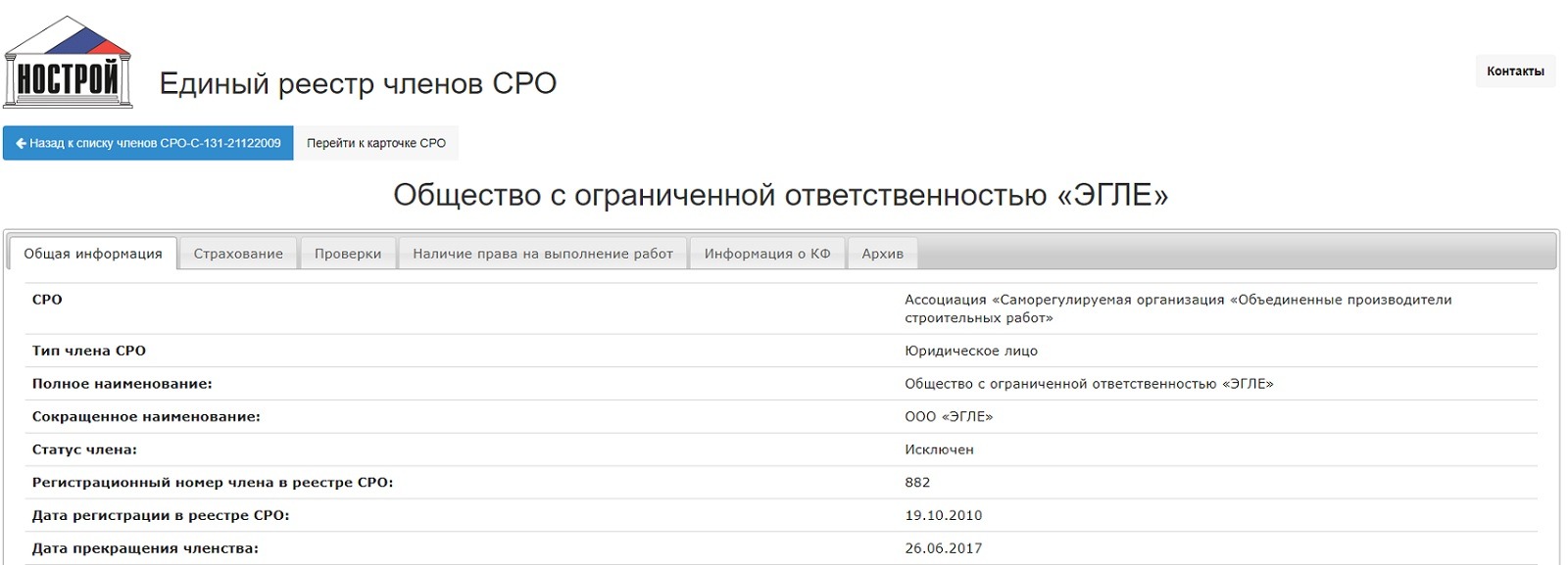Click the membership termination date 26.06.2017

(x=943, y=548)
